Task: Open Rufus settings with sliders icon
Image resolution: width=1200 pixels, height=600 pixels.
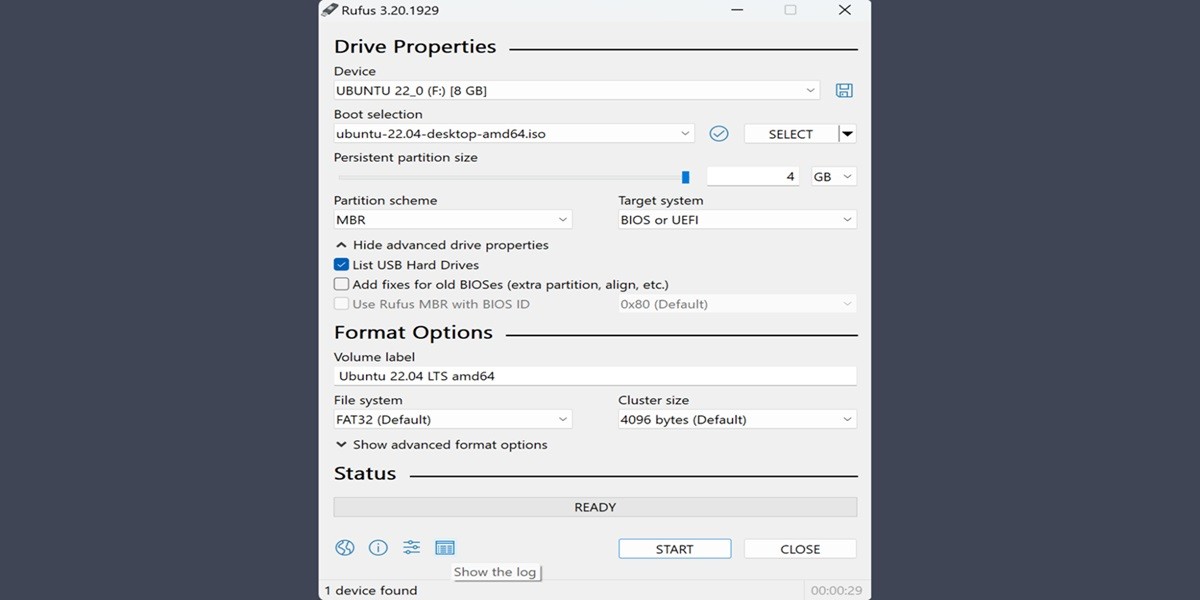Action: tap(411, 547)
